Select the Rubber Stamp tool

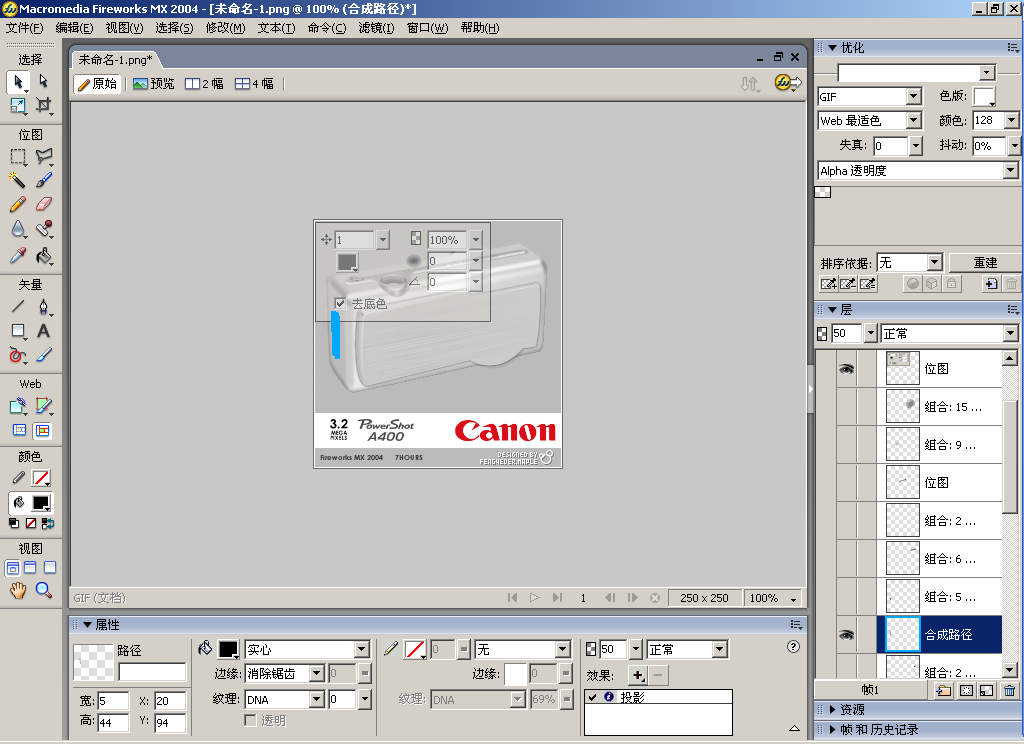point(43,229)
